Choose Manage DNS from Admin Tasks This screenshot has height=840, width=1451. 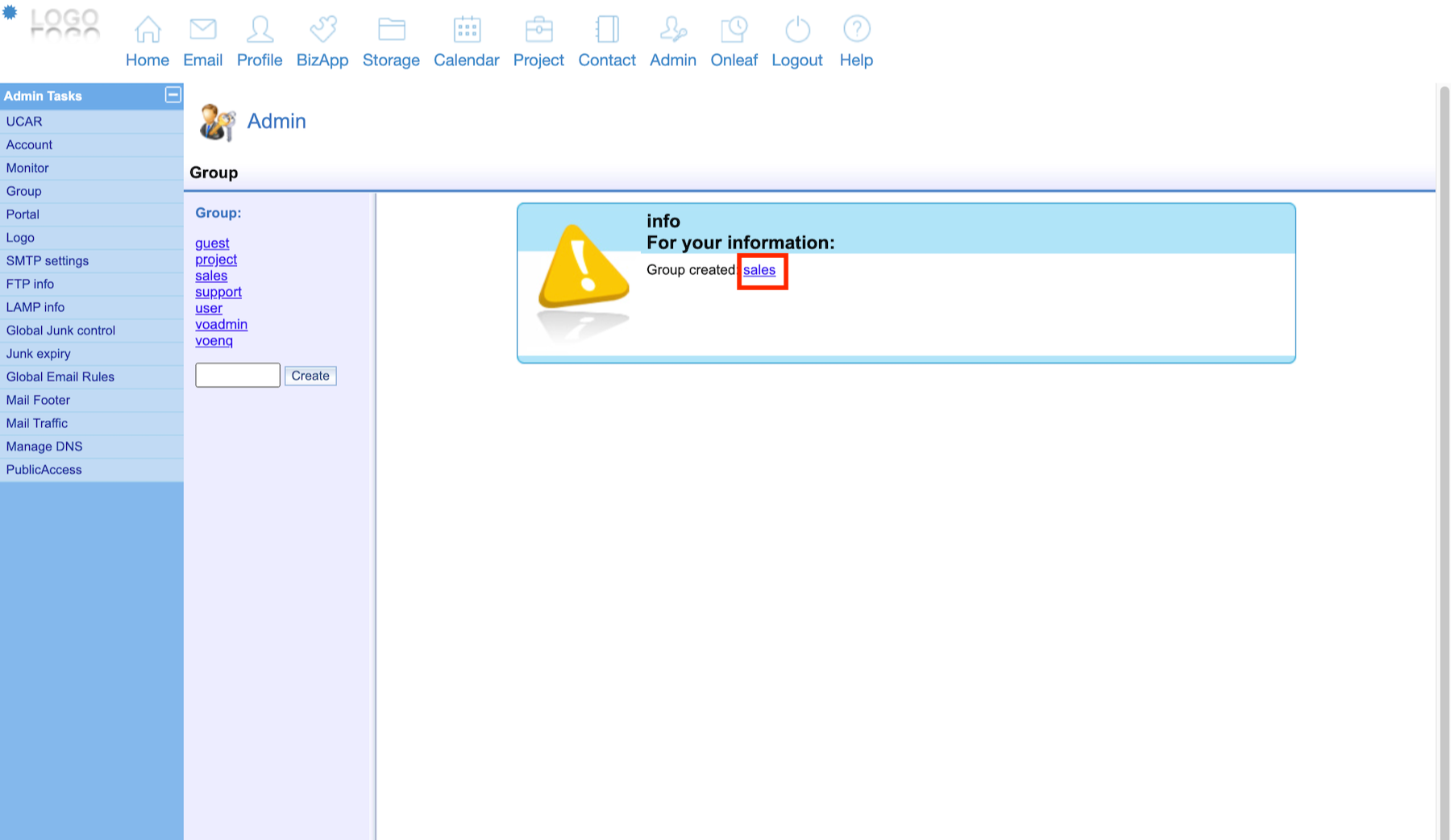tap(44, 447)
